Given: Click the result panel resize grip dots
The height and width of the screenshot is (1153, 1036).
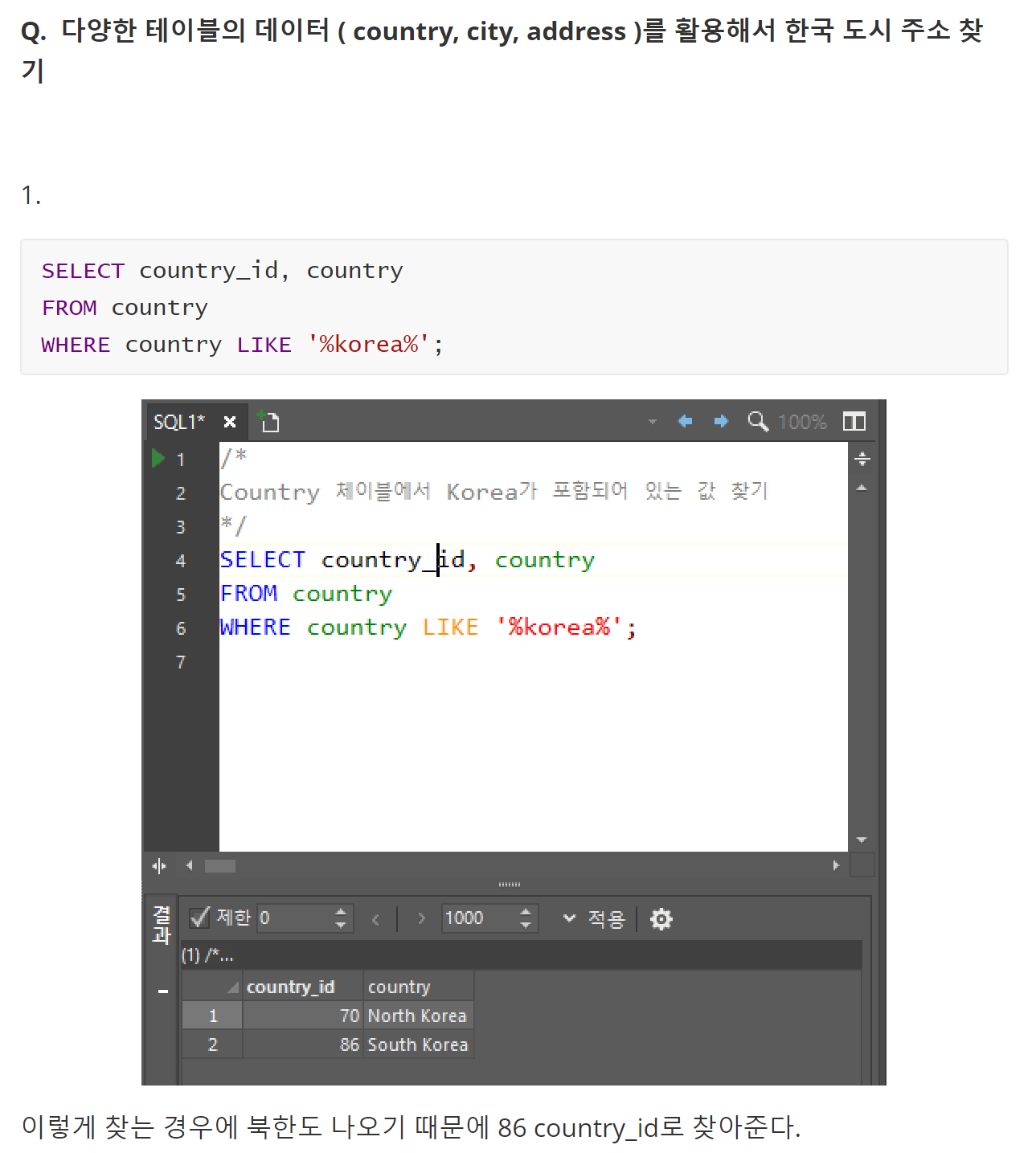Looking at the screenshot, I should [x=510, y=885].
